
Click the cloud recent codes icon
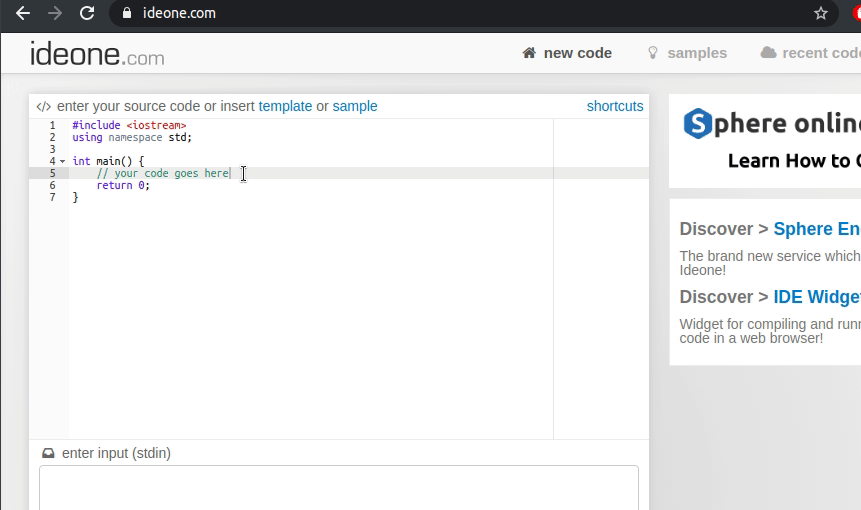[768, 53]
